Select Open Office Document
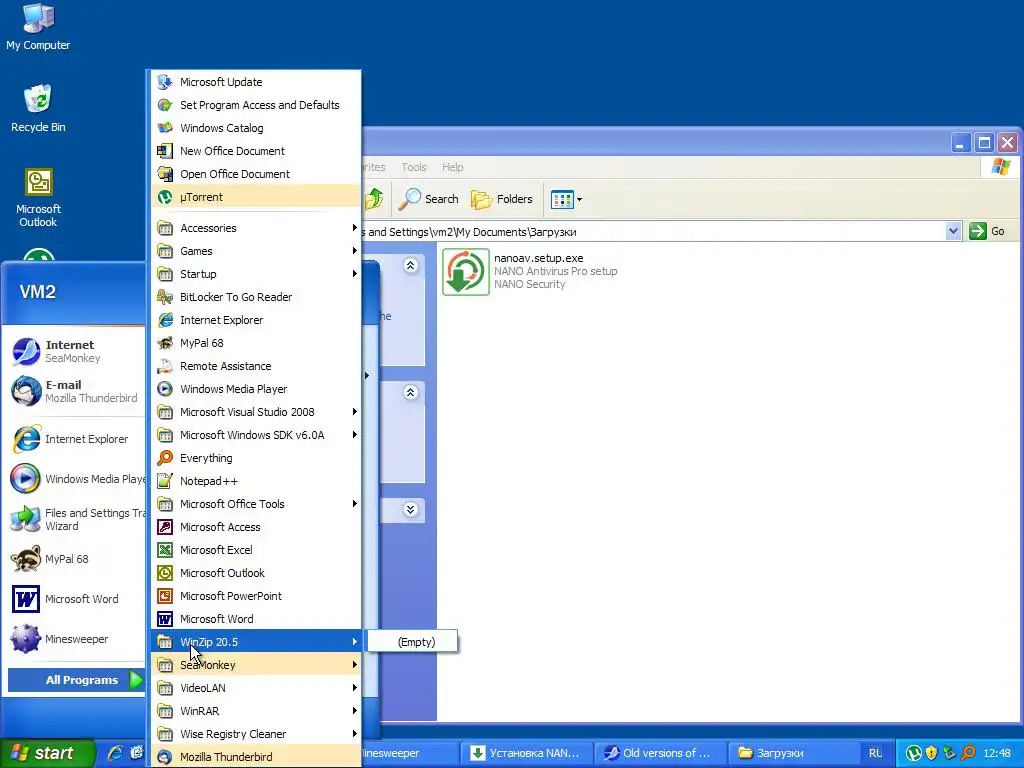 pyautogui.click(x=256, y=174)
